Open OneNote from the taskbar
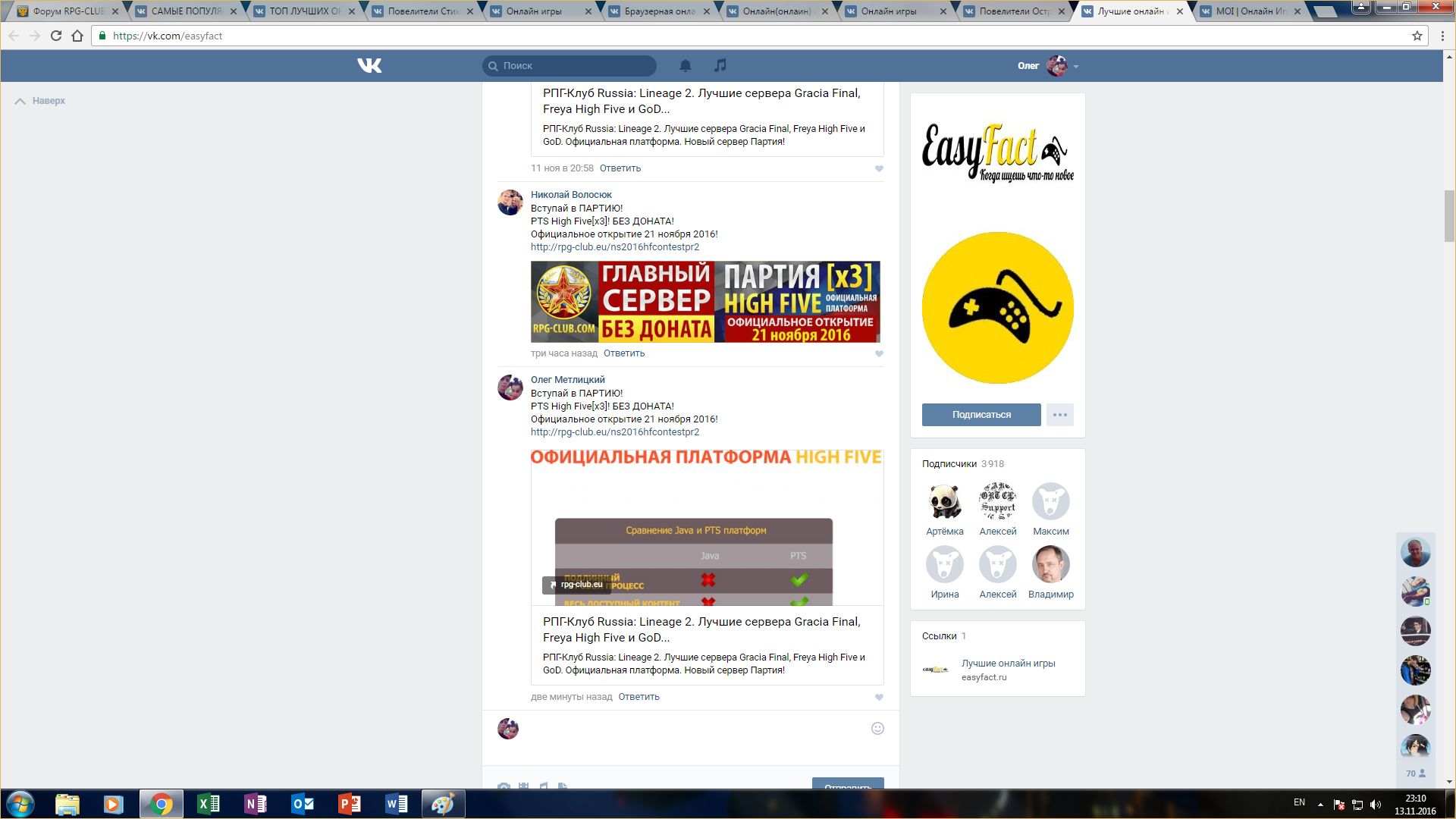Image resolution: width=1456 pixels, height=819 pixels. pyautogui.click(x=256, y=804)
